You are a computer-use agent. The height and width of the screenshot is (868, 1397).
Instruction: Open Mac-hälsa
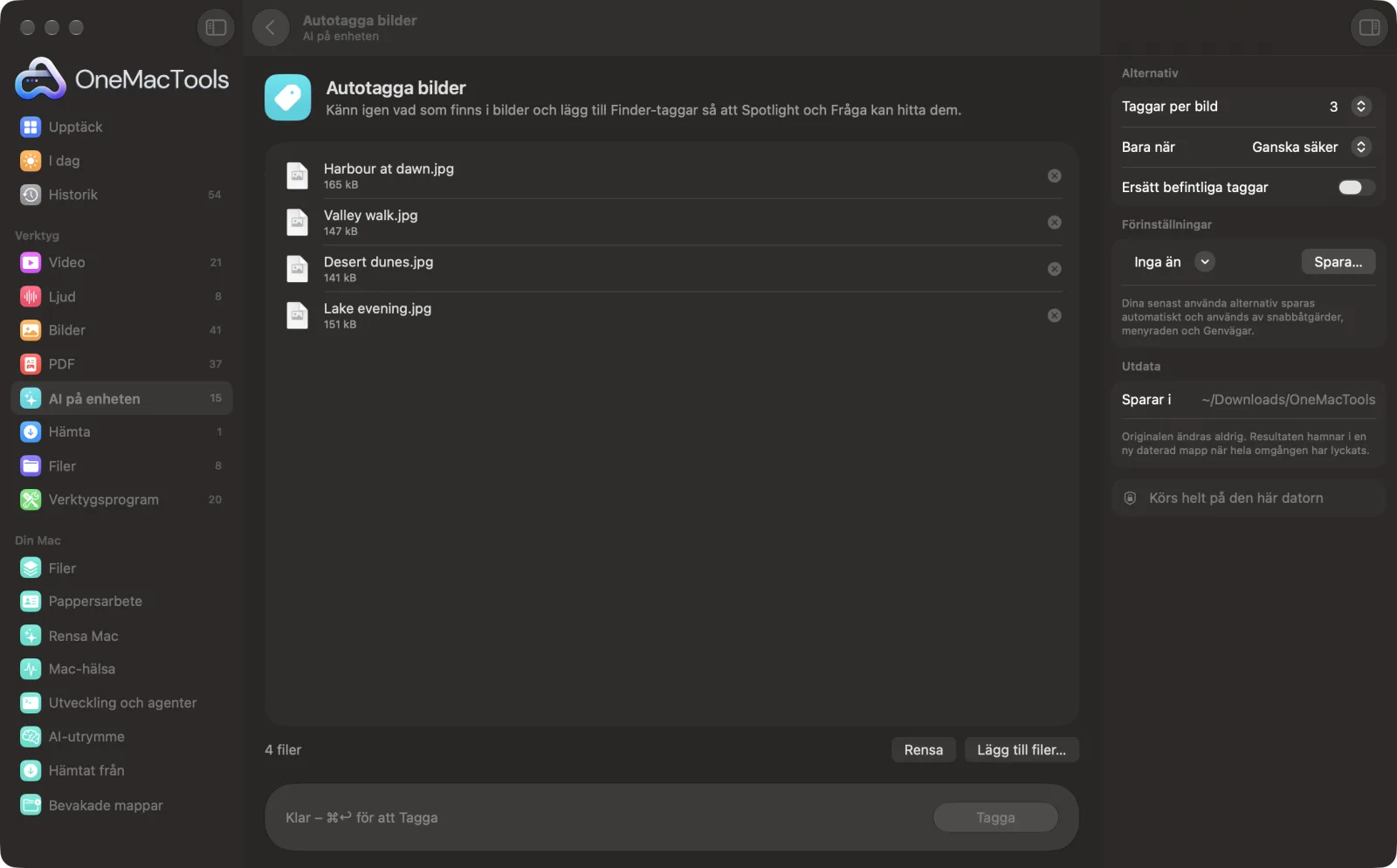[121, 669]
